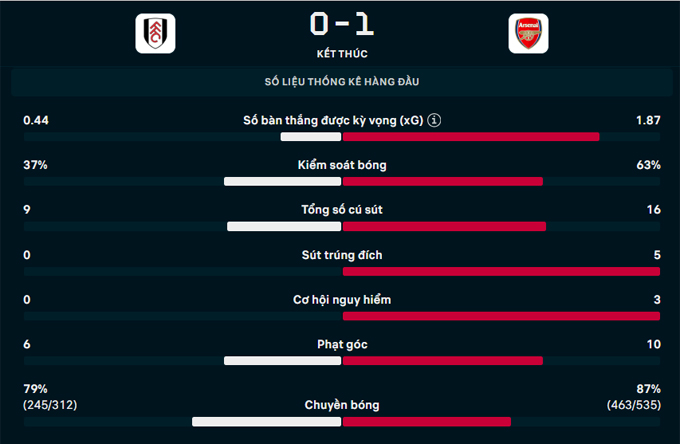
Task: Click the red Arsenal xG bar
Action: pyautogui.click(x=471, y=137)
